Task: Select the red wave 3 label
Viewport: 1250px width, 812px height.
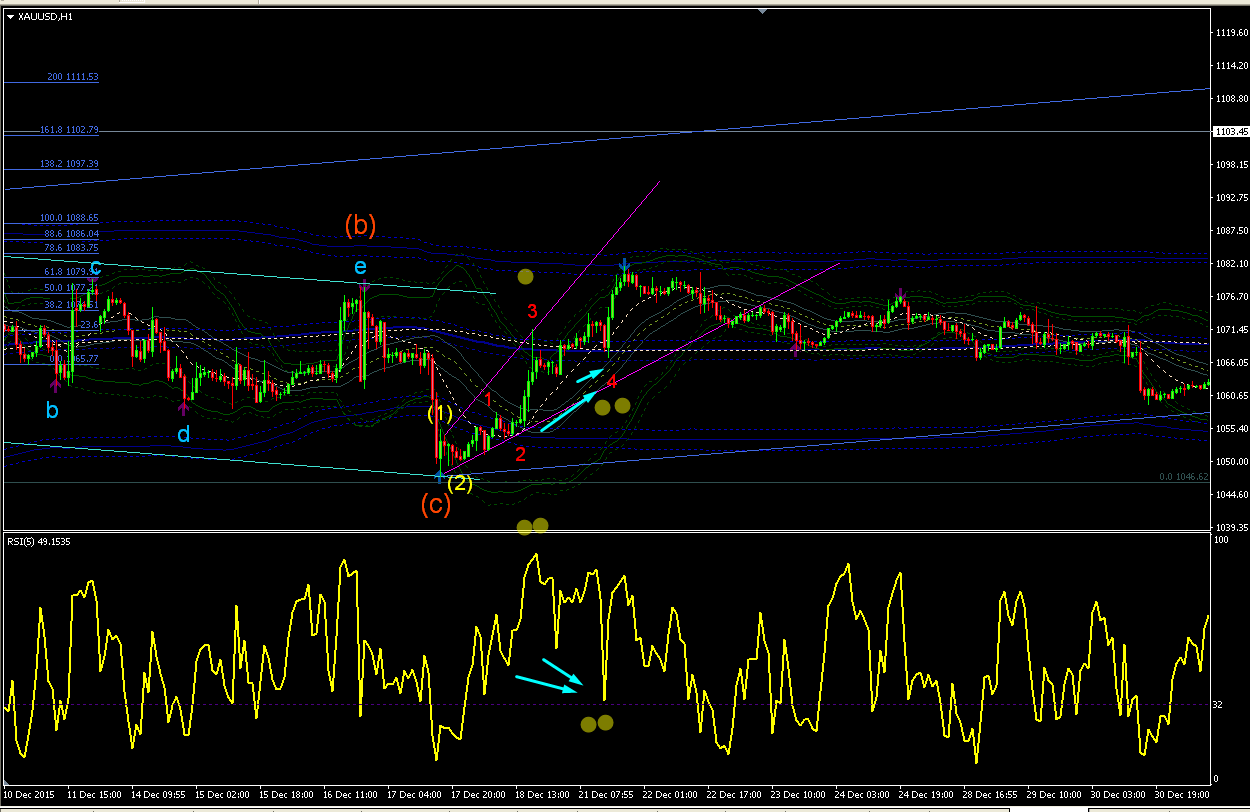Action: pos(533,310)
